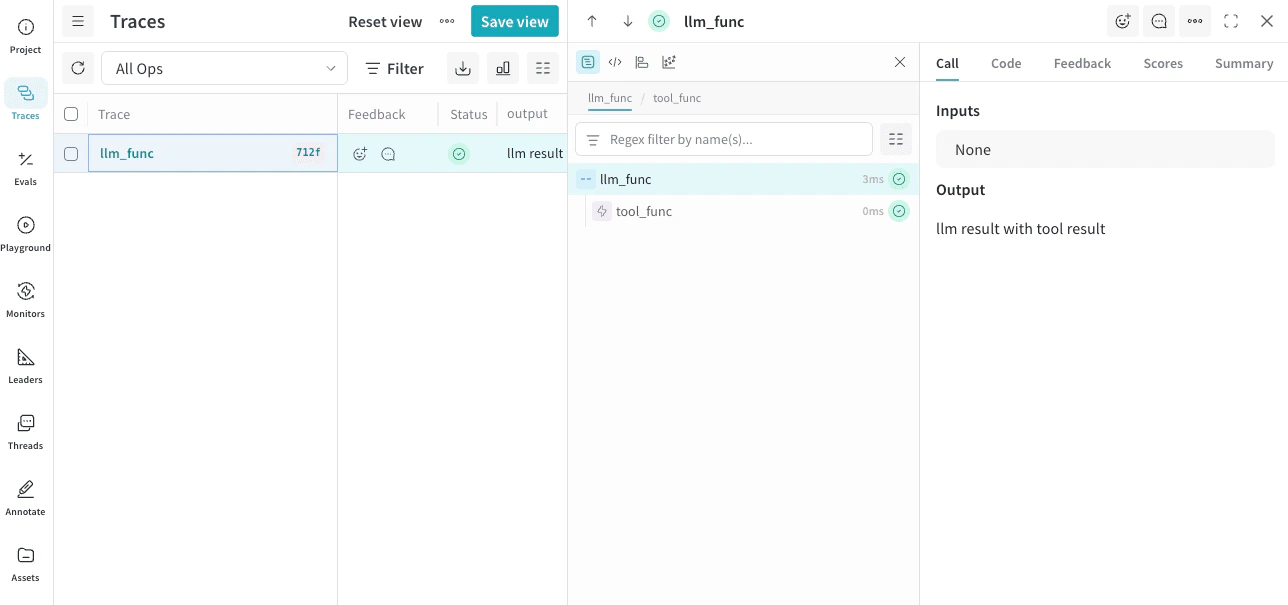Open the scatter plot view icon

(669, 61)
